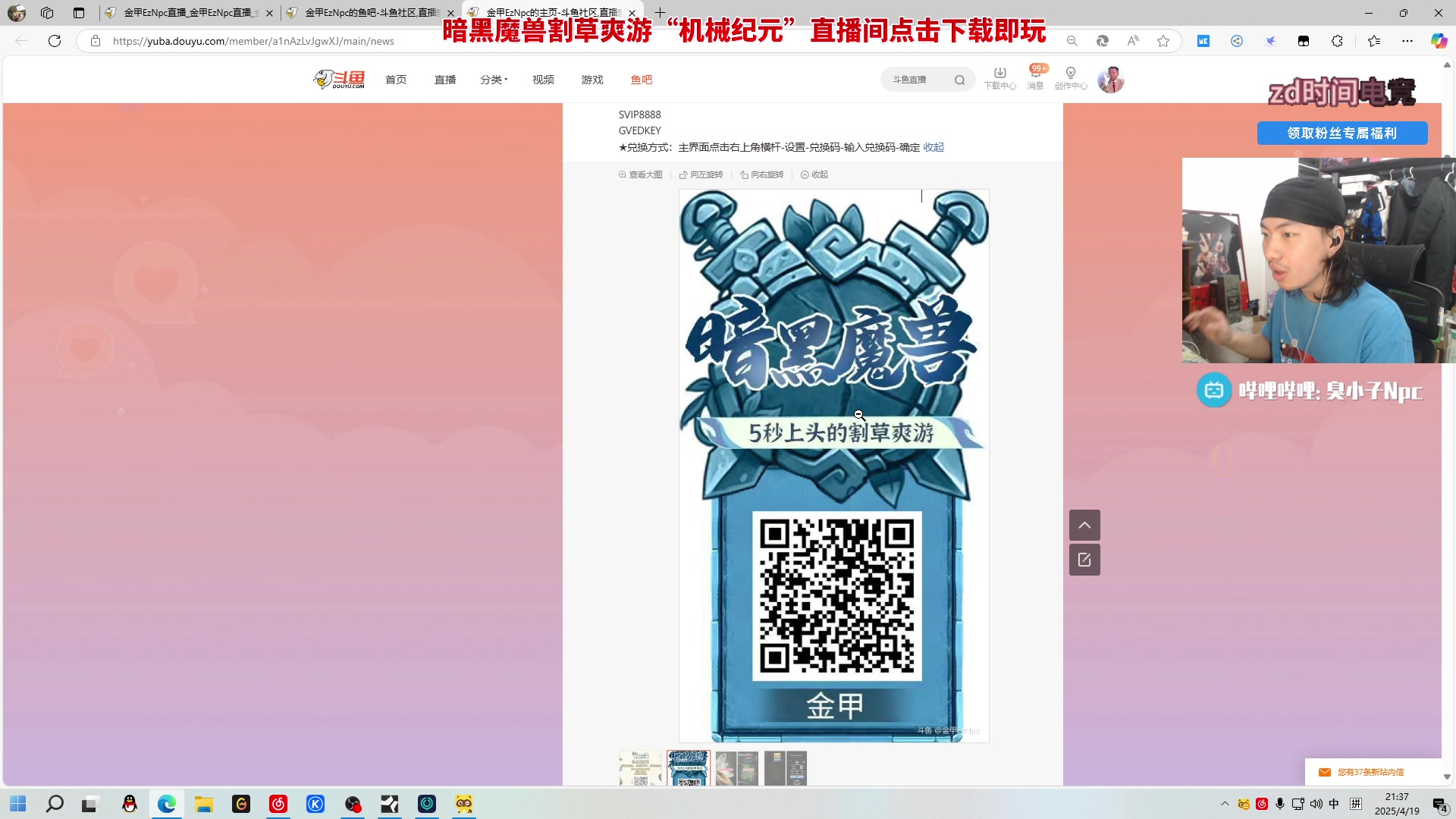Open the Windows Start menu
Screen dimensions: 1456x819
click(18, 804)
